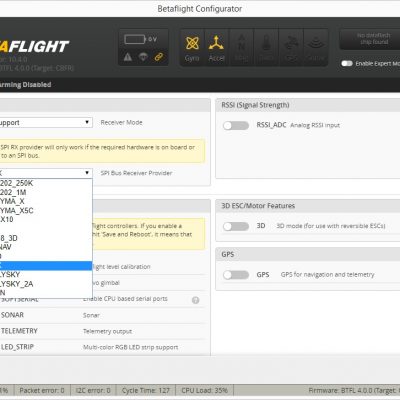Click the parachute failsafe icon
The image size is (400, 400).
[143, 57]
